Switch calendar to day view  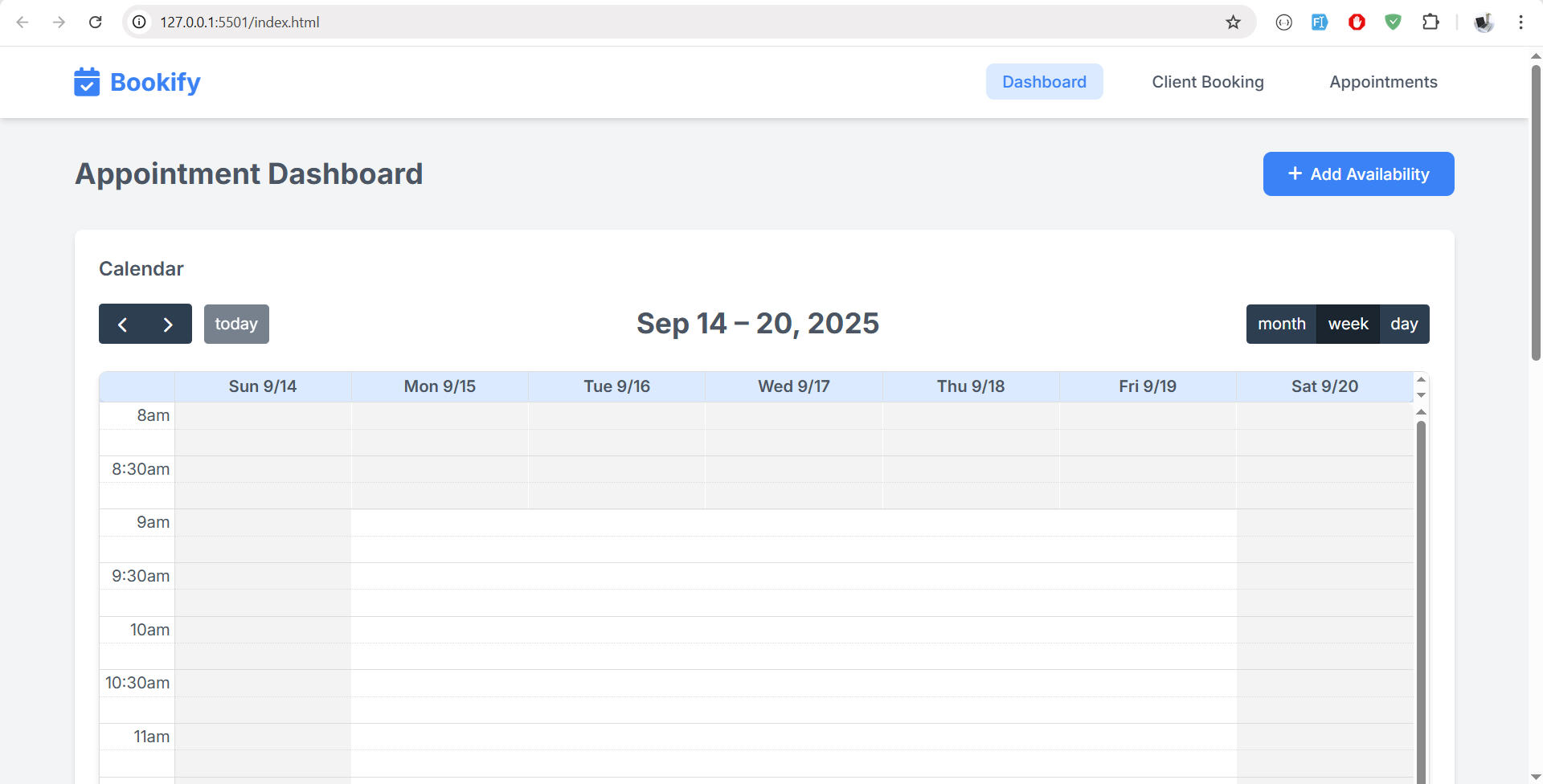pyautogui.click(x=1404, y=325)
